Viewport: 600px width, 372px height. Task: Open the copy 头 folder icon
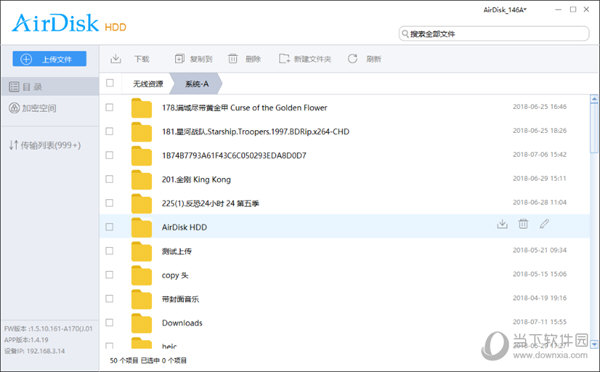[x=142, y=276]
